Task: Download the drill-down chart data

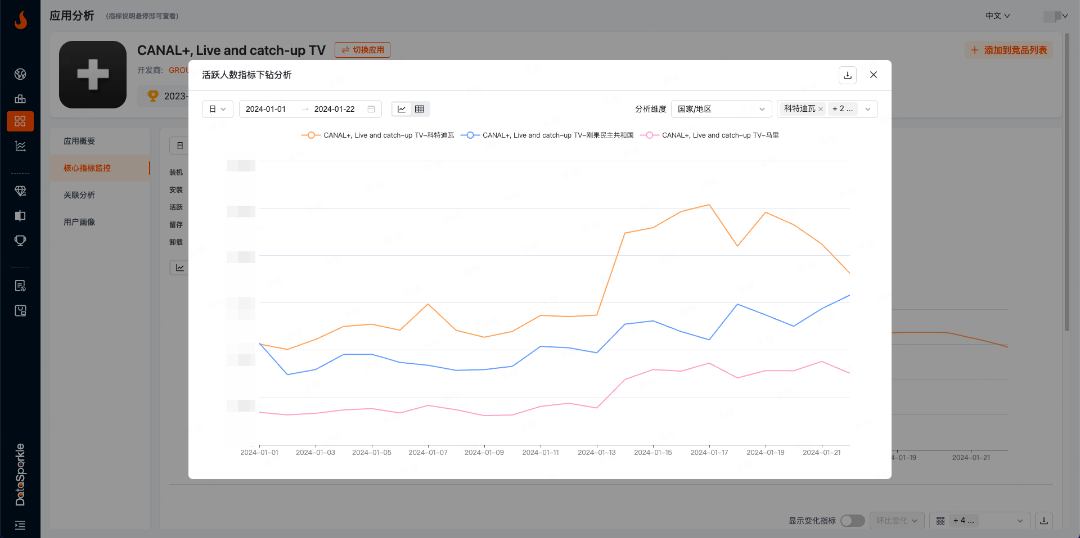Action: 848,75
